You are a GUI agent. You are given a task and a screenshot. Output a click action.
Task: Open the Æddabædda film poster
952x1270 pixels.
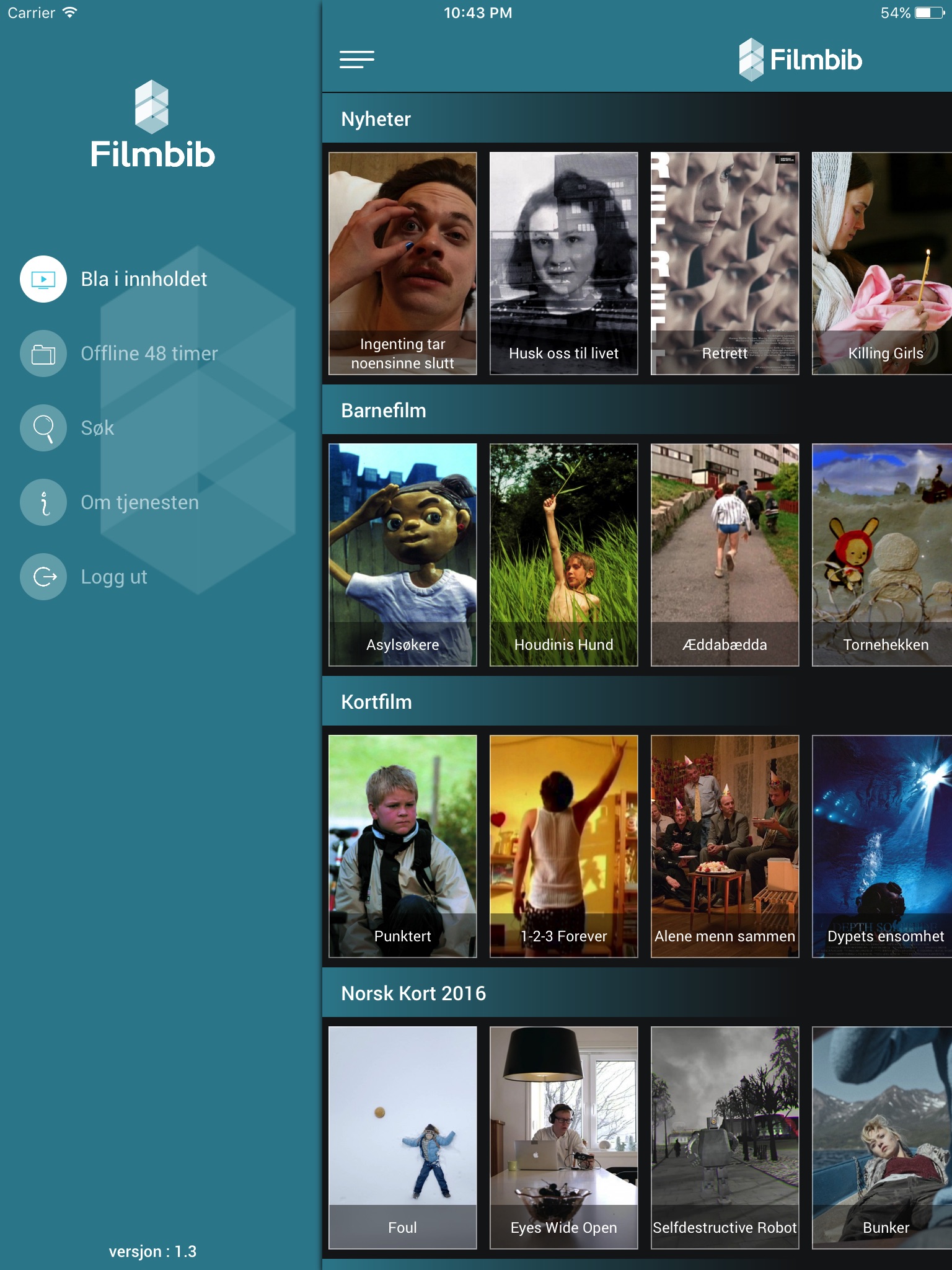[725, 555]
